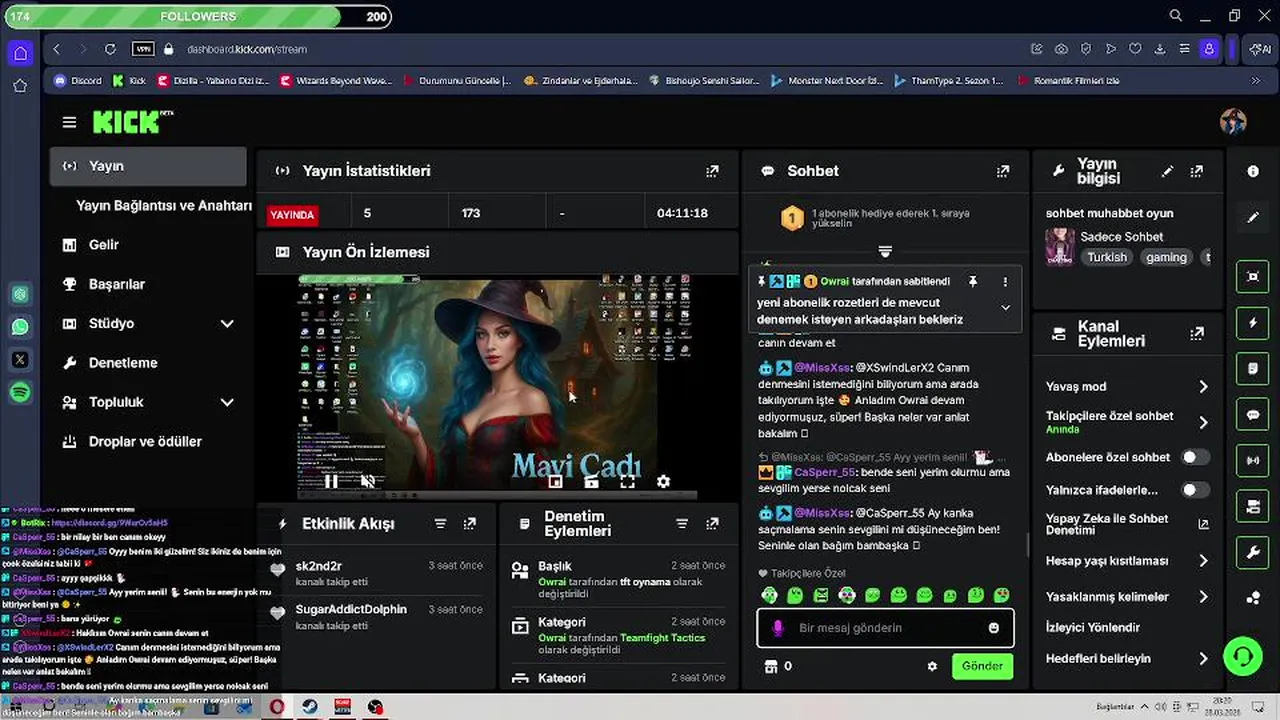
Task: Unpin the pinned chat message
Action: coord(972,282)
